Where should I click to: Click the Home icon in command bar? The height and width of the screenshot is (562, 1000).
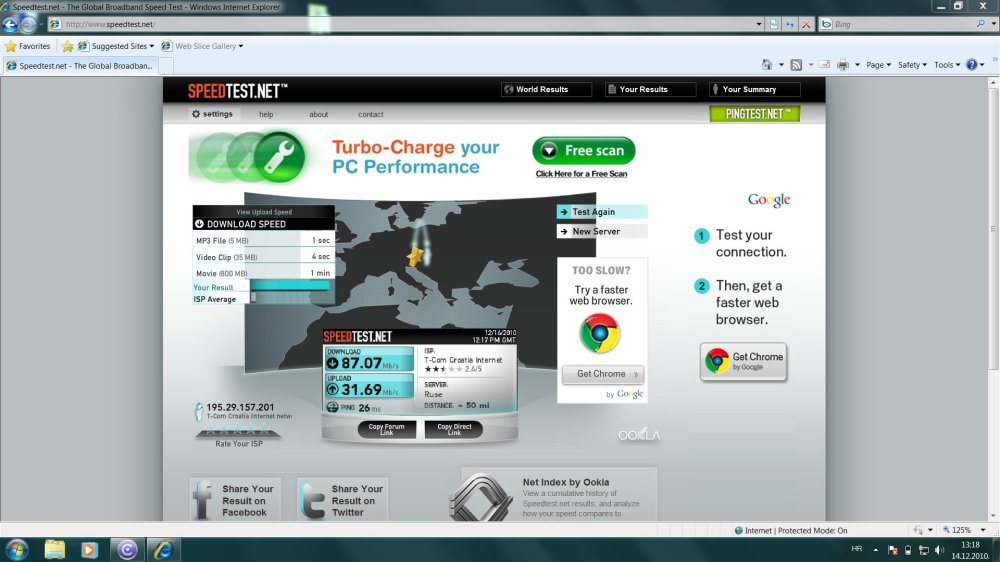767,64
